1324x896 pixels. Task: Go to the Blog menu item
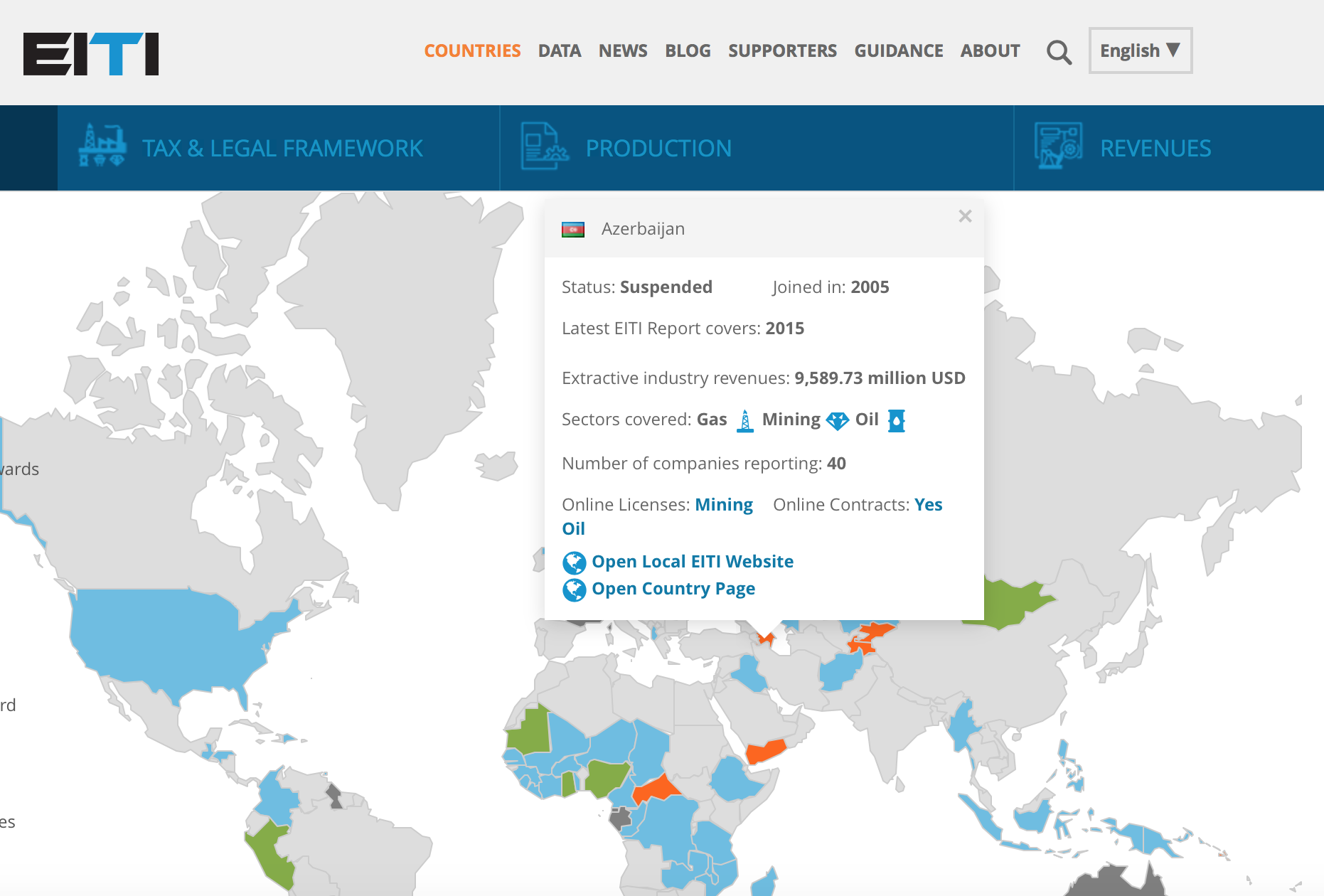coord(688,50)
